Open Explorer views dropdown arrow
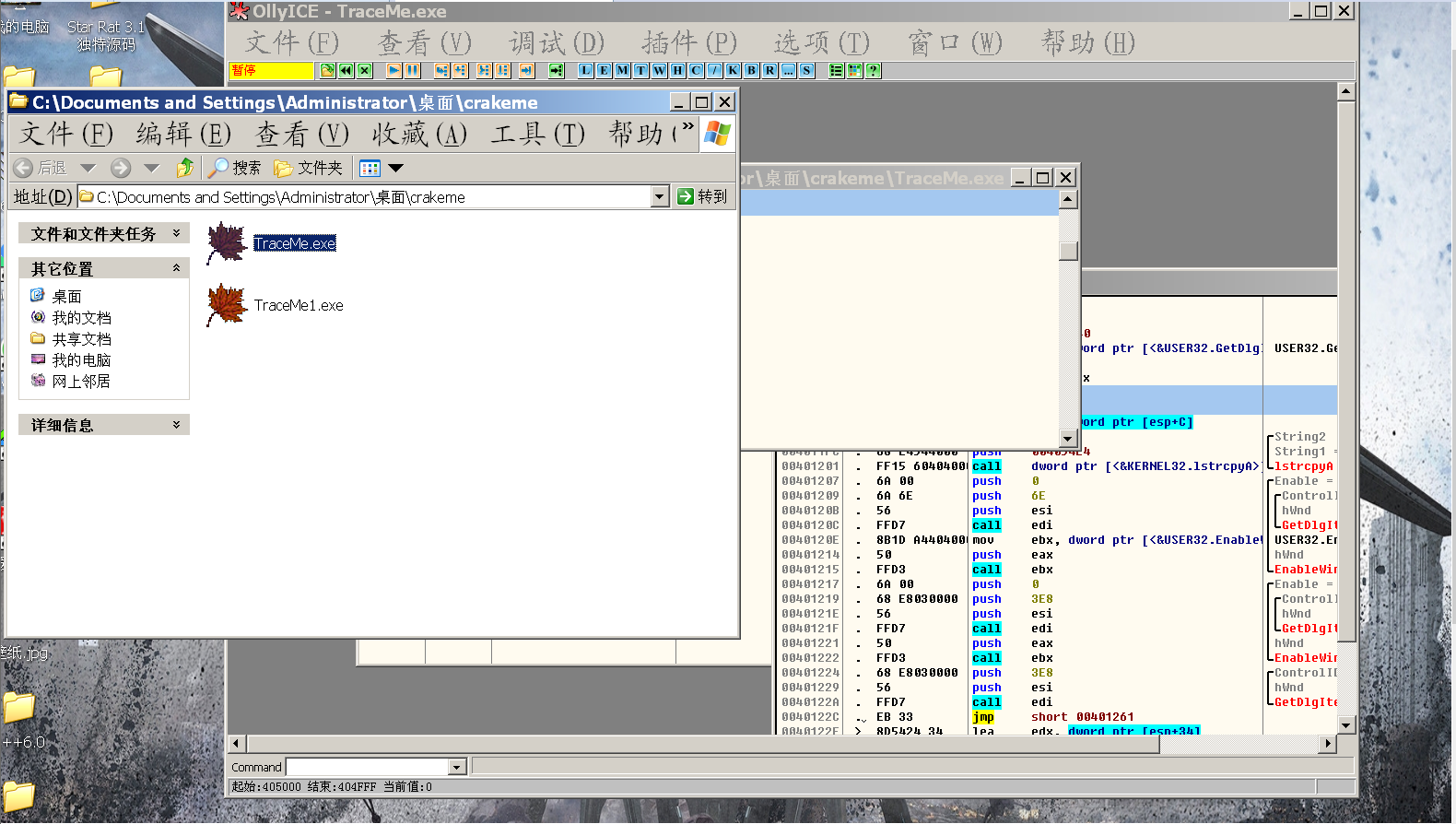The height and width of the screenshot is (824, 1456). pyautogui.click(x=396, y=168)
